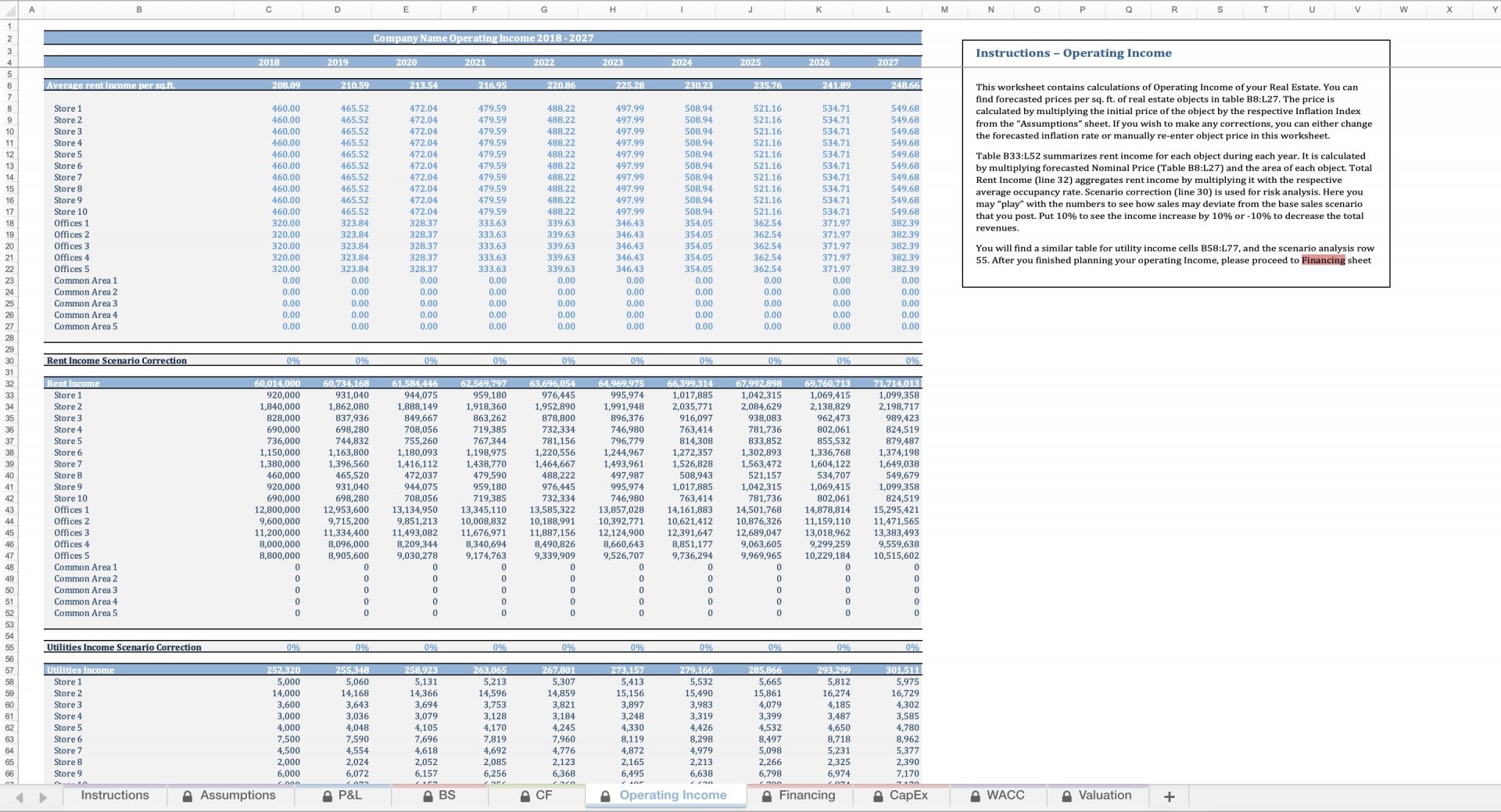Click the 'Utilities Income' header label
Image resolution: width=1501 pixels, height=812 pixels.
click(x=80, y=671)
